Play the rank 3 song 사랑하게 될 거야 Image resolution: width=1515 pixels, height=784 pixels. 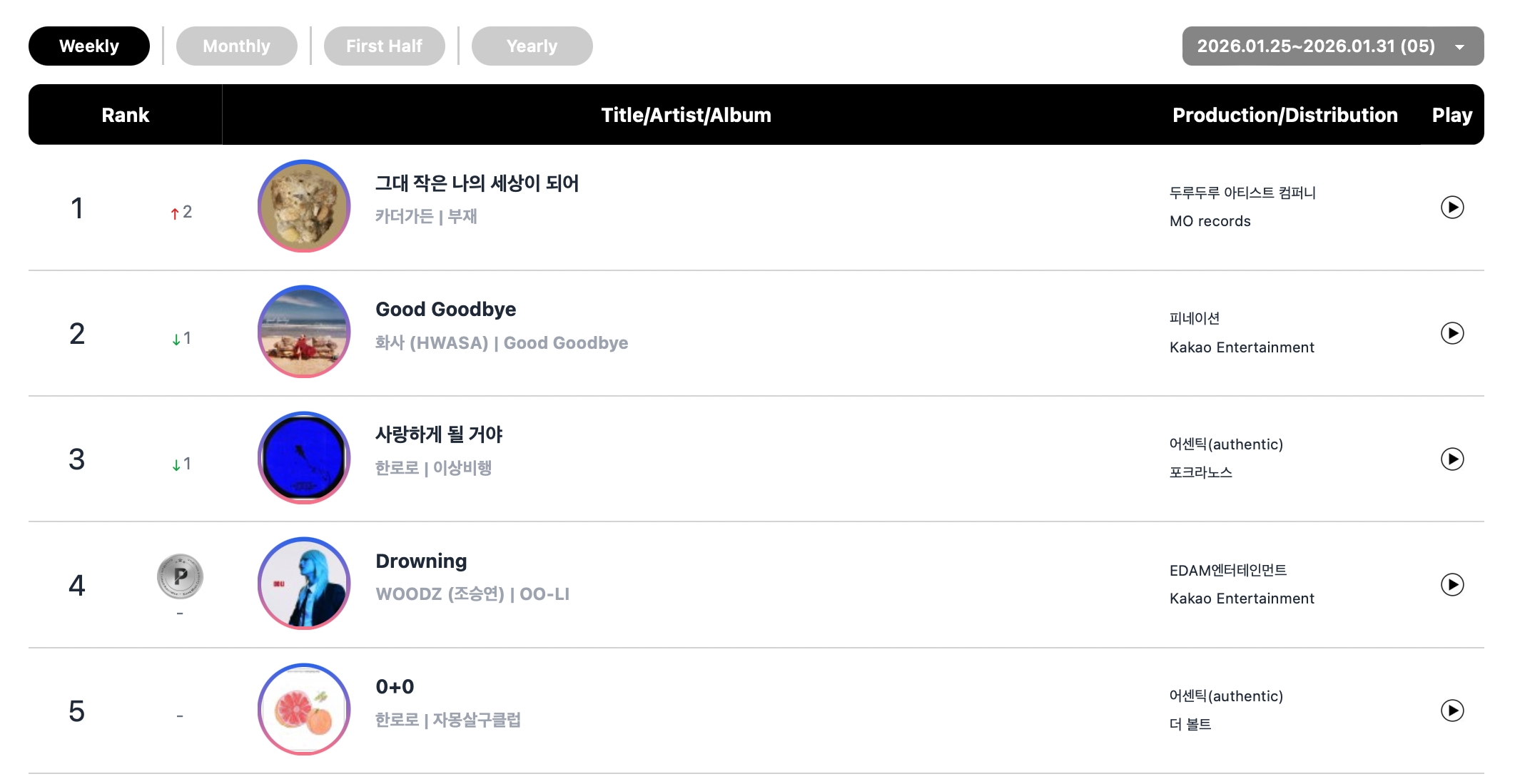coord(1451,459)
